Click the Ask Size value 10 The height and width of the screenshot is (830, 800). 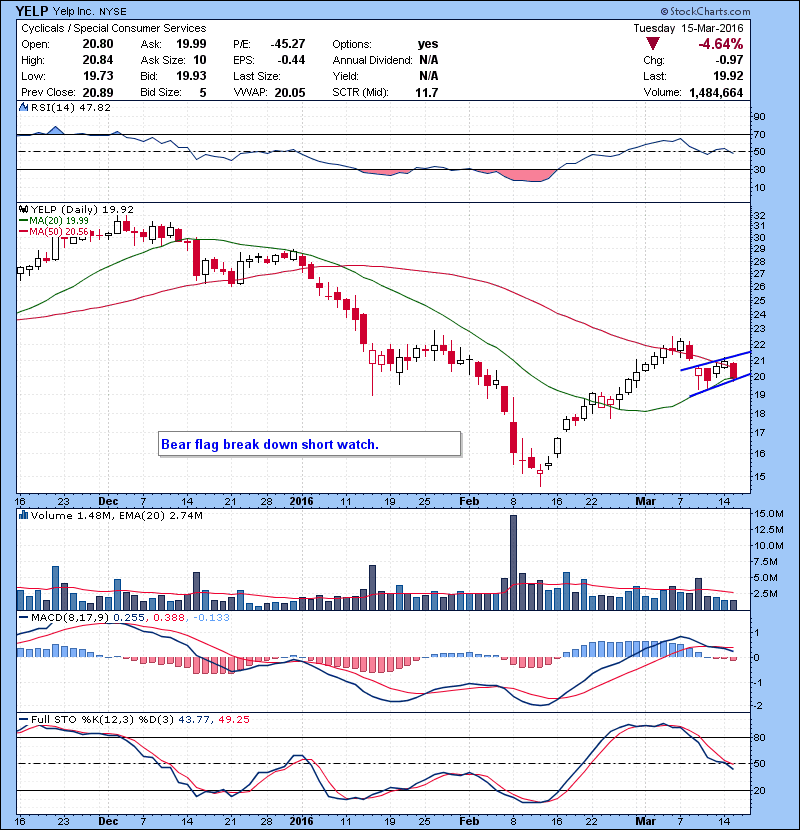(200, 60)
